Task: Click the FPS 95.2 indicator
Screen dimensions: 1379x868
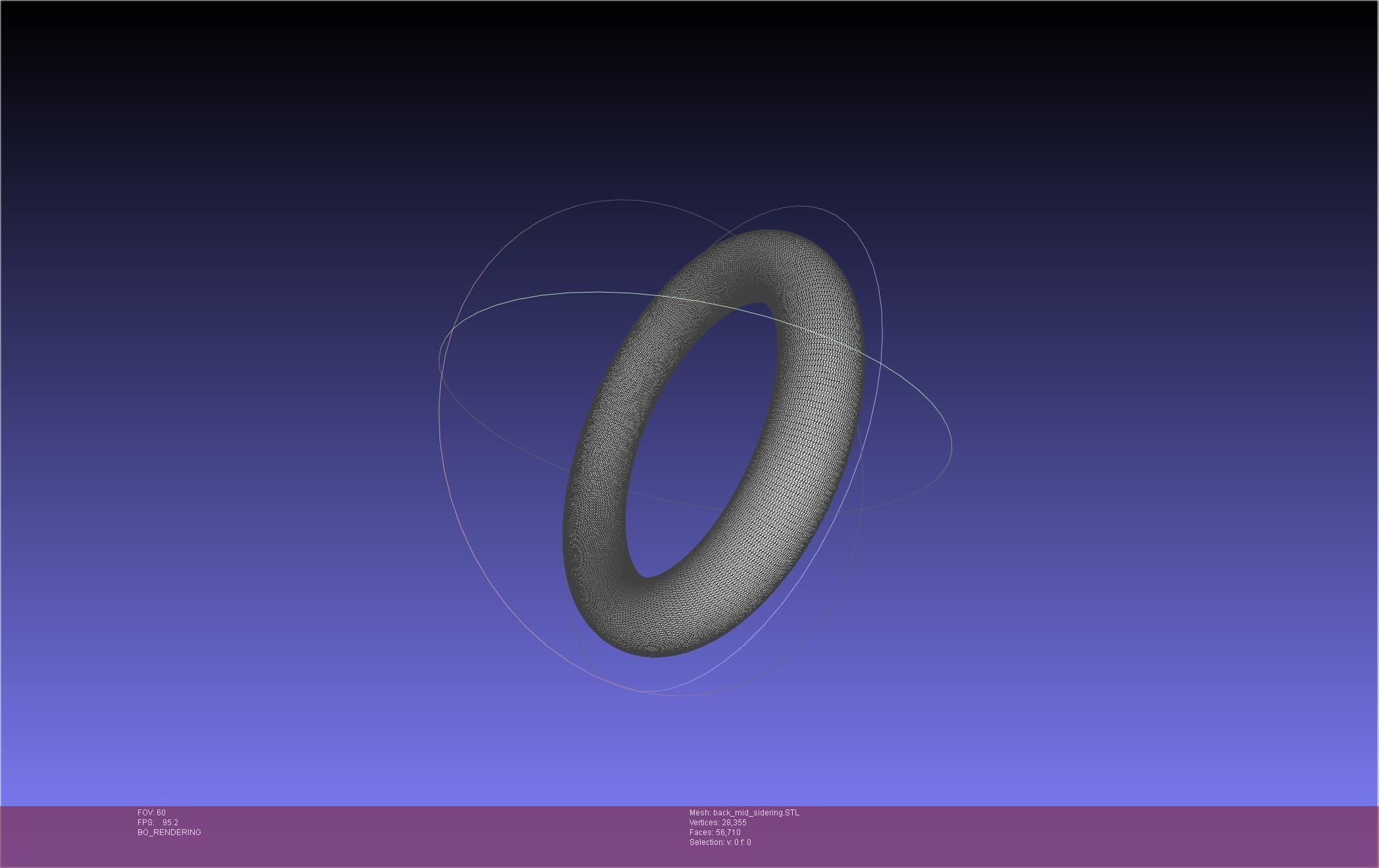Action: pyautogui.click(x=158, y=823)
